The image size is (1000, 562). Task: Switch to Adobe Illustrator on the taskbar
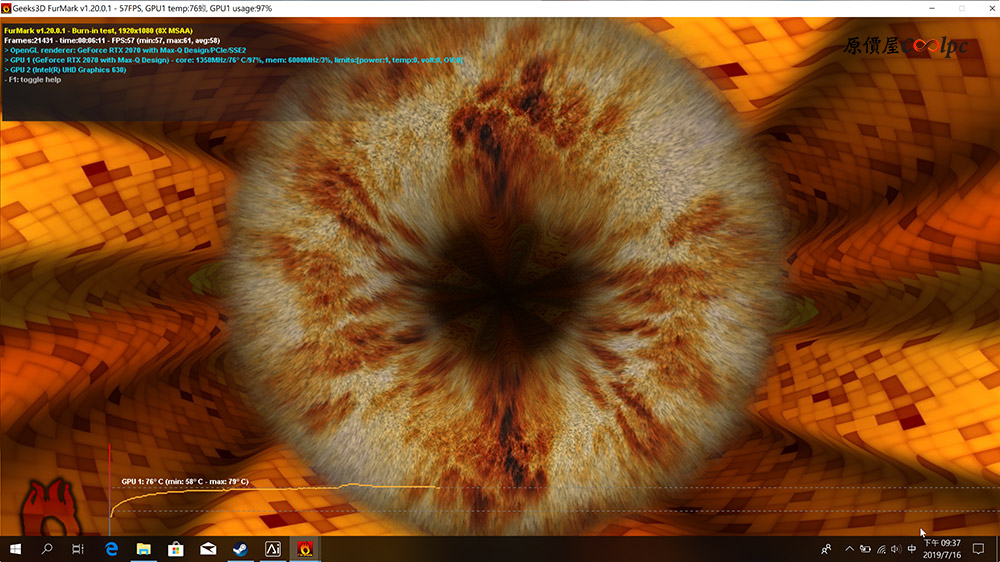(x=273, y=549)
